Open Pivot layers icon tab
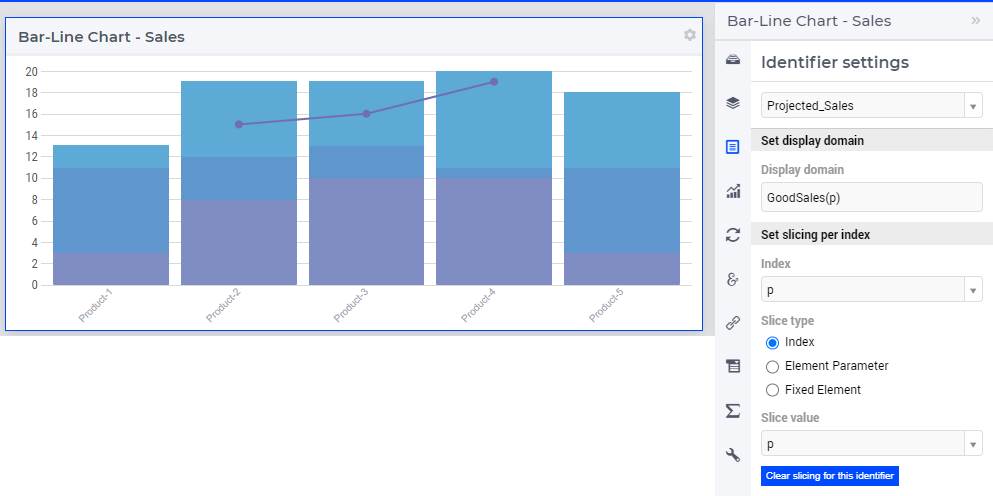 (x=733, y=103)
